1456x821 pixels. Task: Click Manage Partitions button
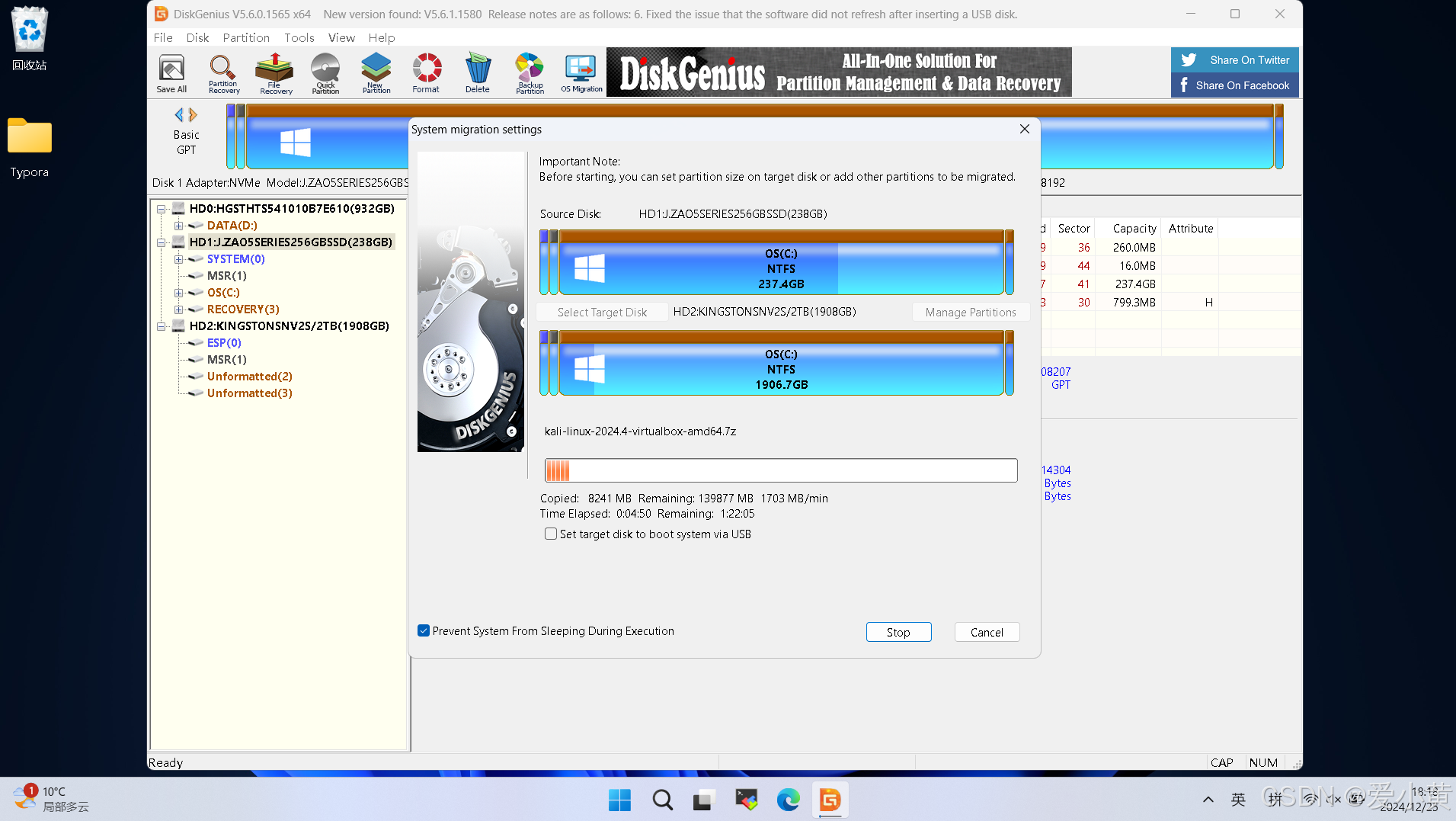point(971,312)
